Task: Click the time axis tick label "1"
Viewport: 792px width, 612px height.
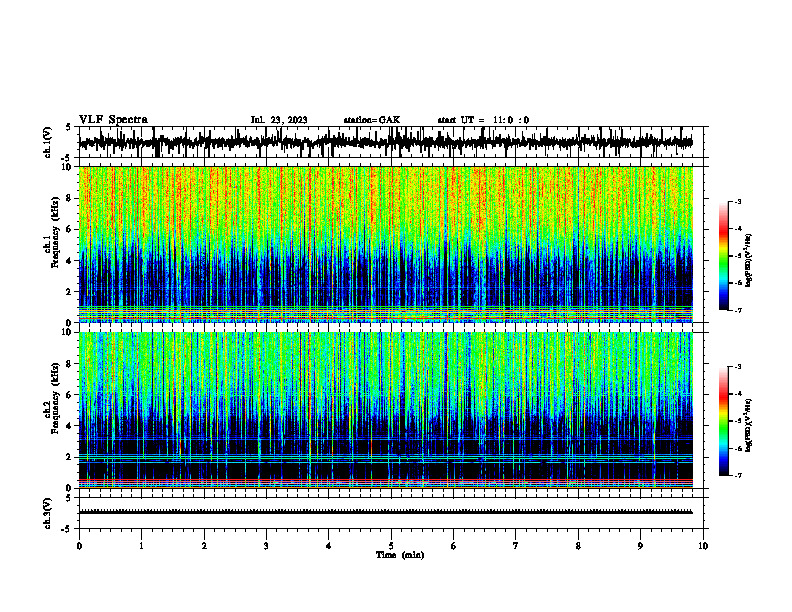Action: point(141,546)
